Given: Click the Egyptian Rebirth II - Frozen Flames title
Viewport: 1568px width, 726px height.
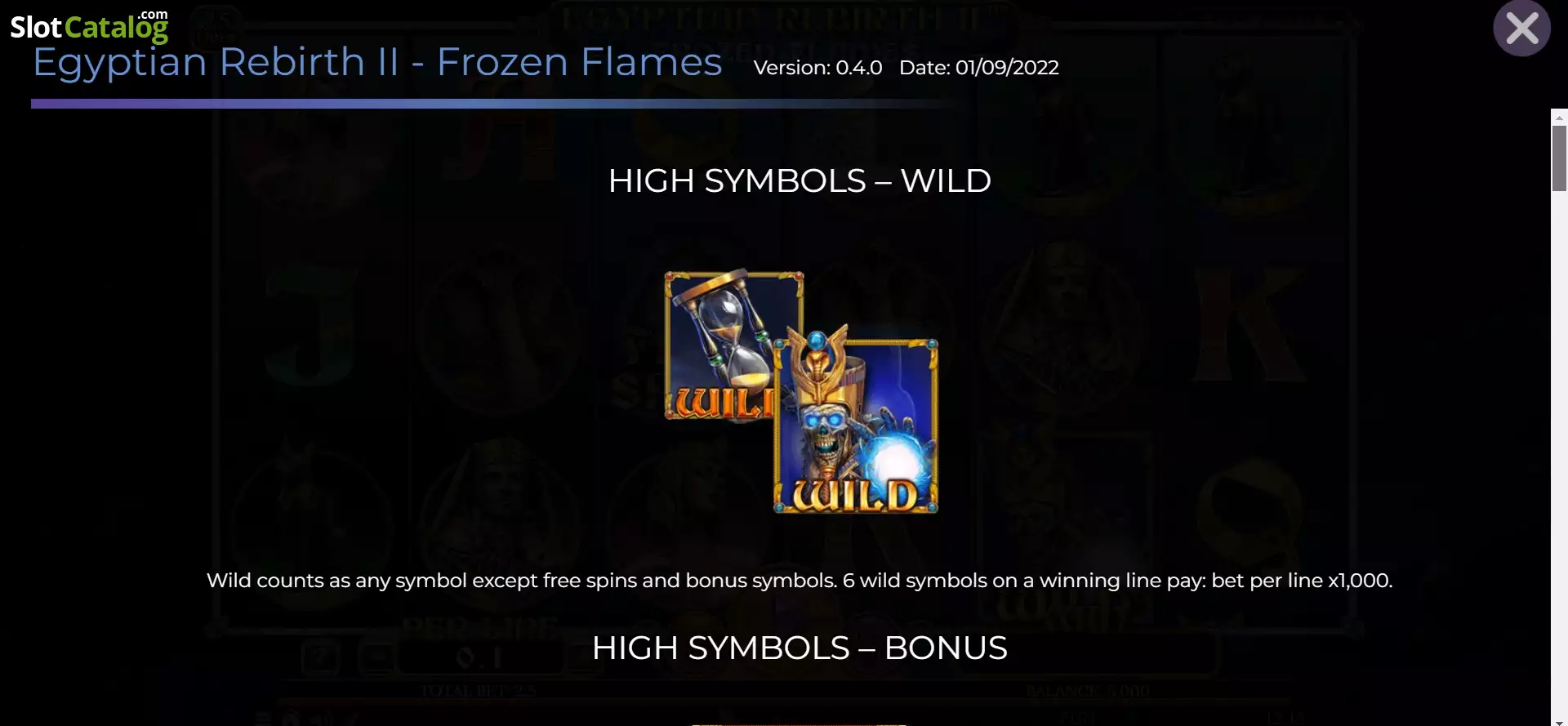Looking at the screenshot, I should [x=377, y=63].
